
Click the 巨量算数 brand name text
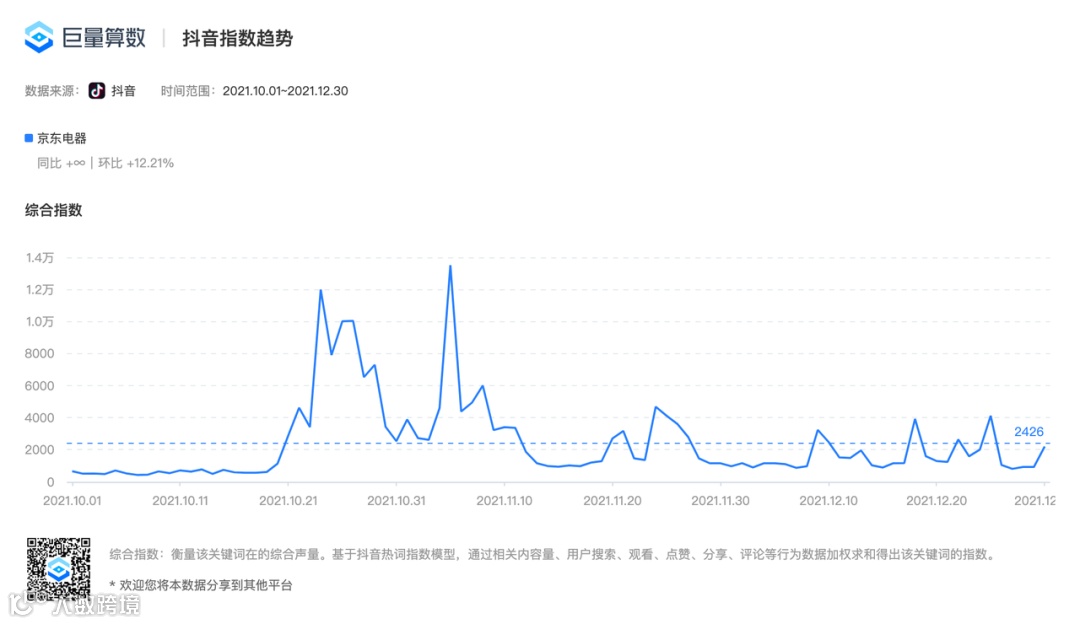coord(104,37)
